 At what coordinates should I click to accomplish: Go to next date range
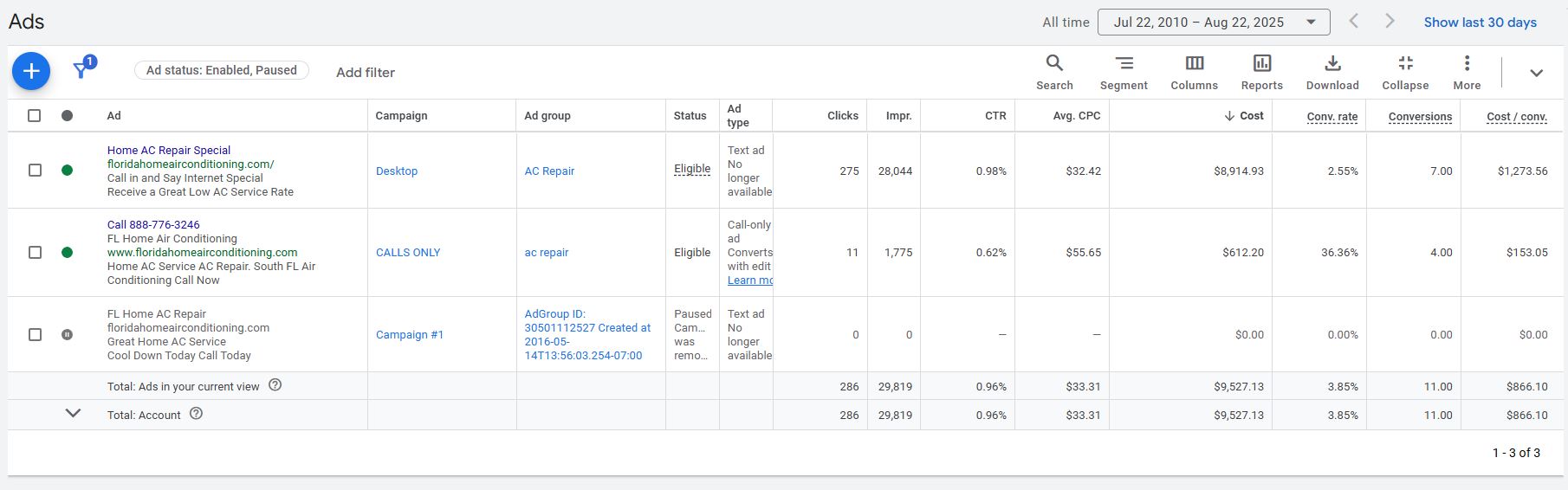(x=1390, y=21)
